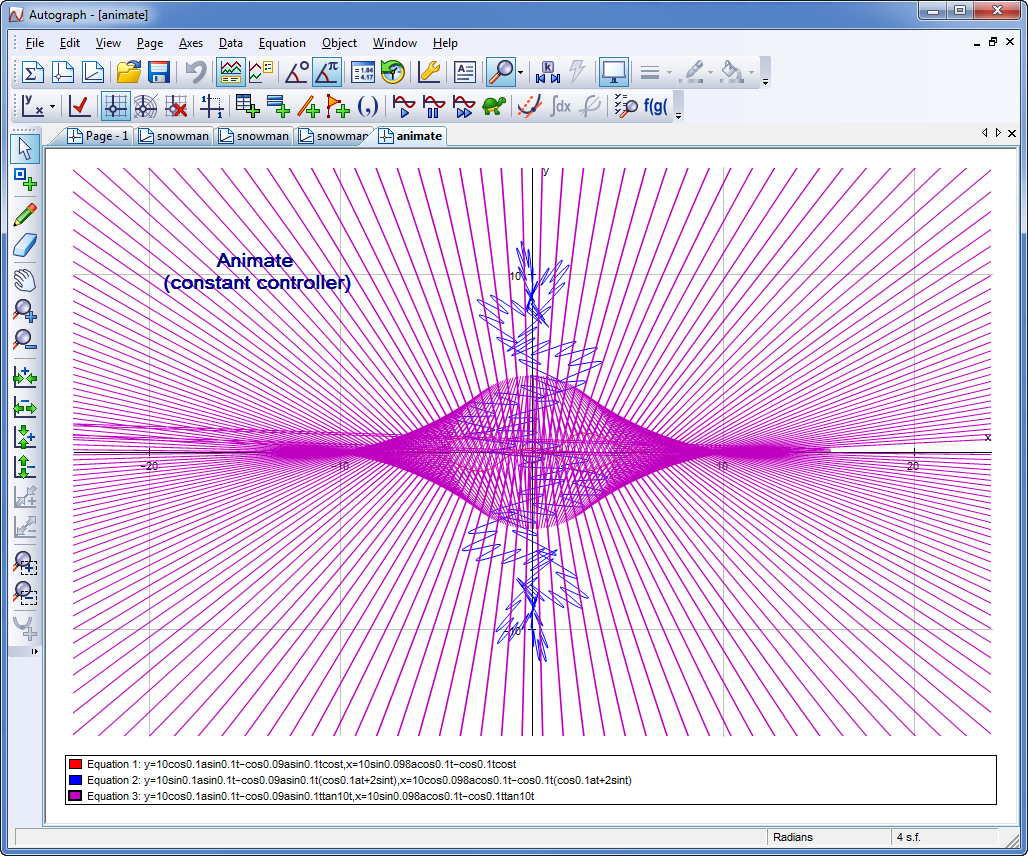This screenshot has height=856, width=1028.
Task: Toggle the standard grid axes button
Action: click(115, 106)
